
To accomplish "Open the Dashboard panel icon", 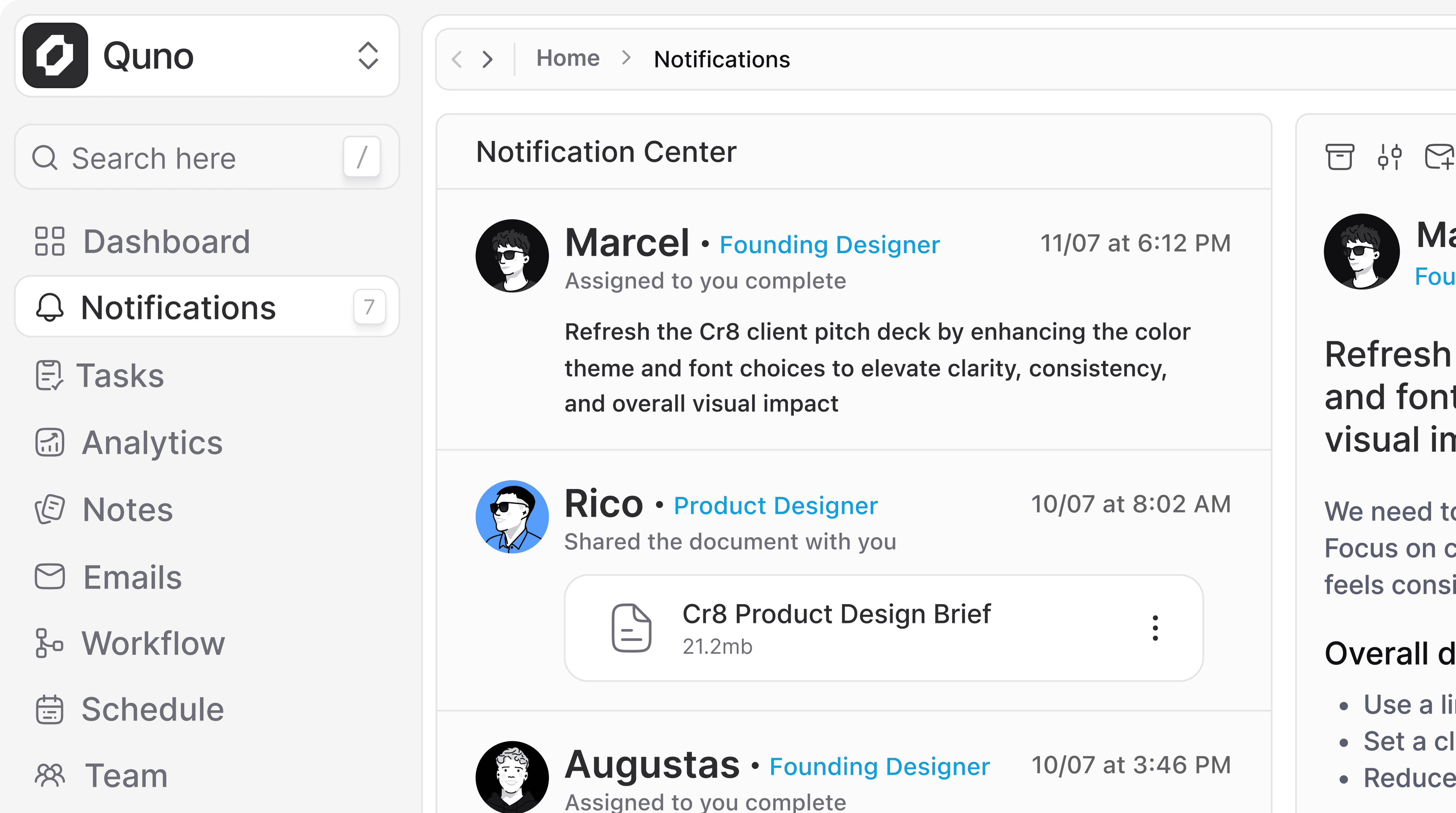I will pos(50,241).
